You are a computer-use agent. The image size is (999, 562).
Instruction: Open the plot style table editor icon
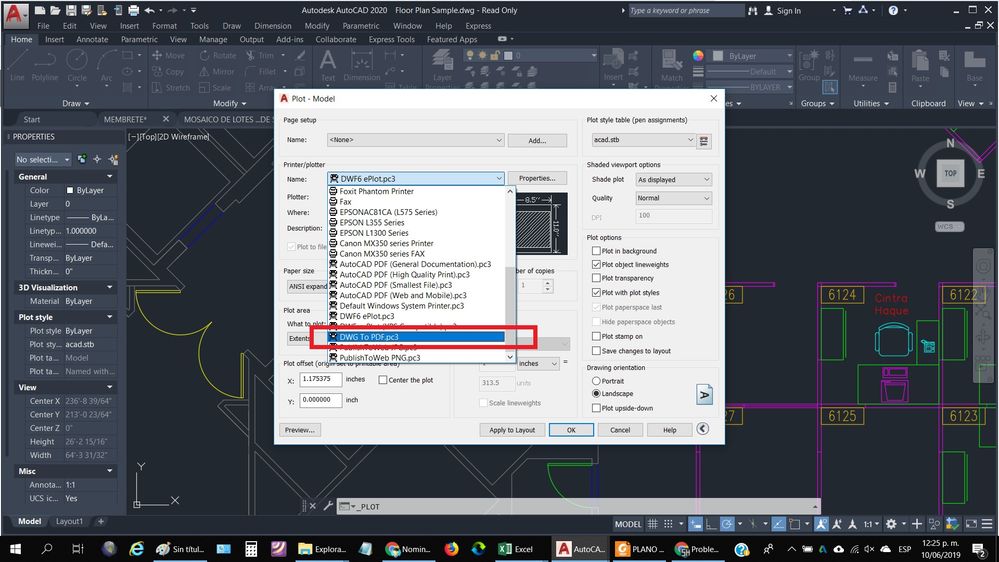(704, 141)
